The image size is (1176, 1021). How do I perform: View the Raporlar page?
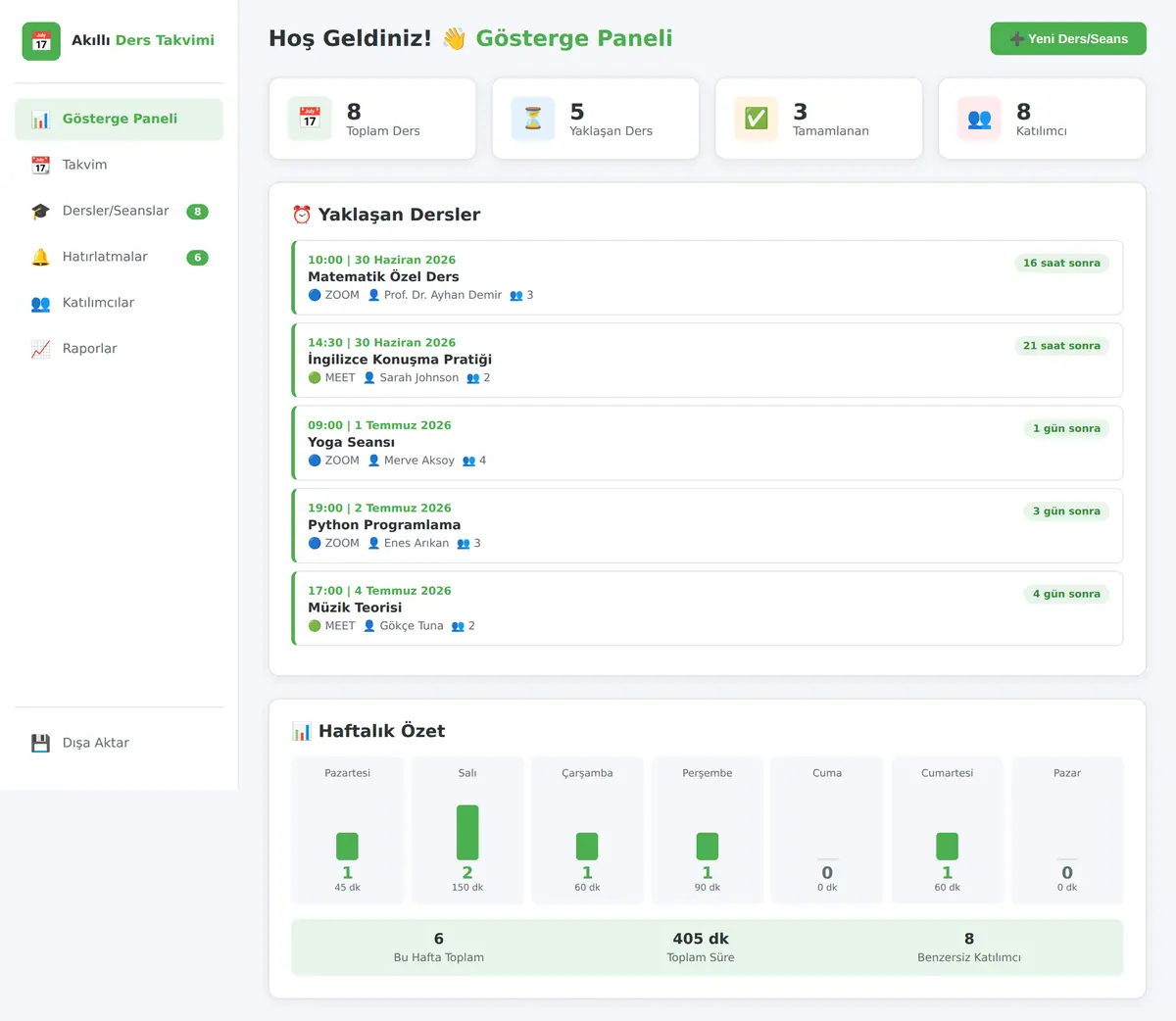click(119, 350)
